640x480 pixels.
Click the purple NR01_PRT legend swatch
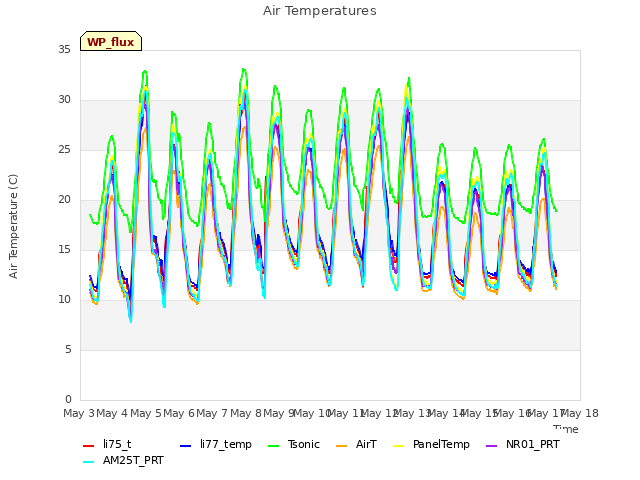click(492, 446)
